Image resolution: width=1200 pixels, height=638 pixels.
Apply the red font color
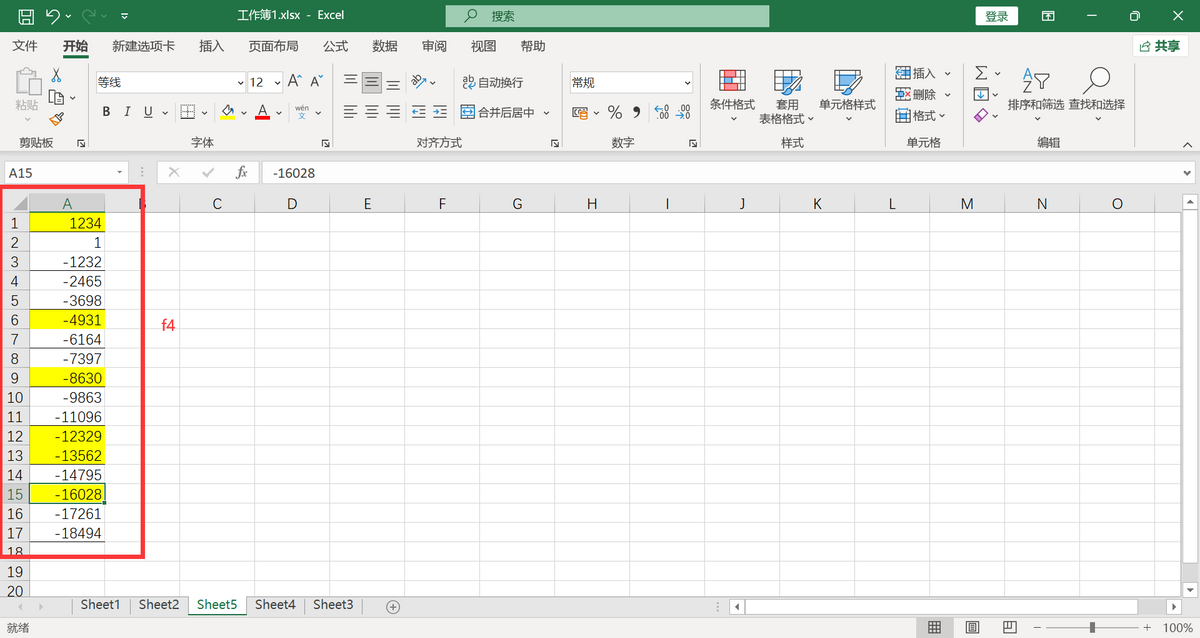click(x=262, y=112)
